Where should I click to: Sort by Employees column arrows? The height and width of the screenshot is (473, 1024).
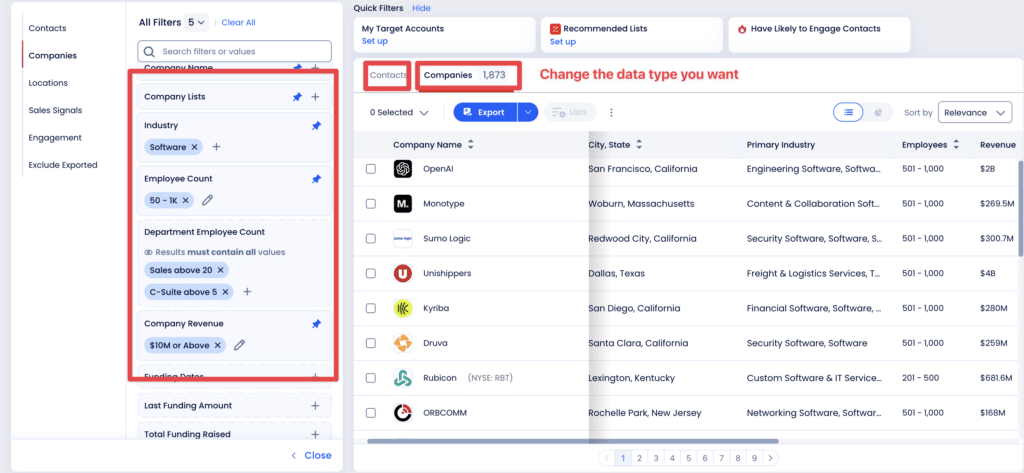pos(956,145)
